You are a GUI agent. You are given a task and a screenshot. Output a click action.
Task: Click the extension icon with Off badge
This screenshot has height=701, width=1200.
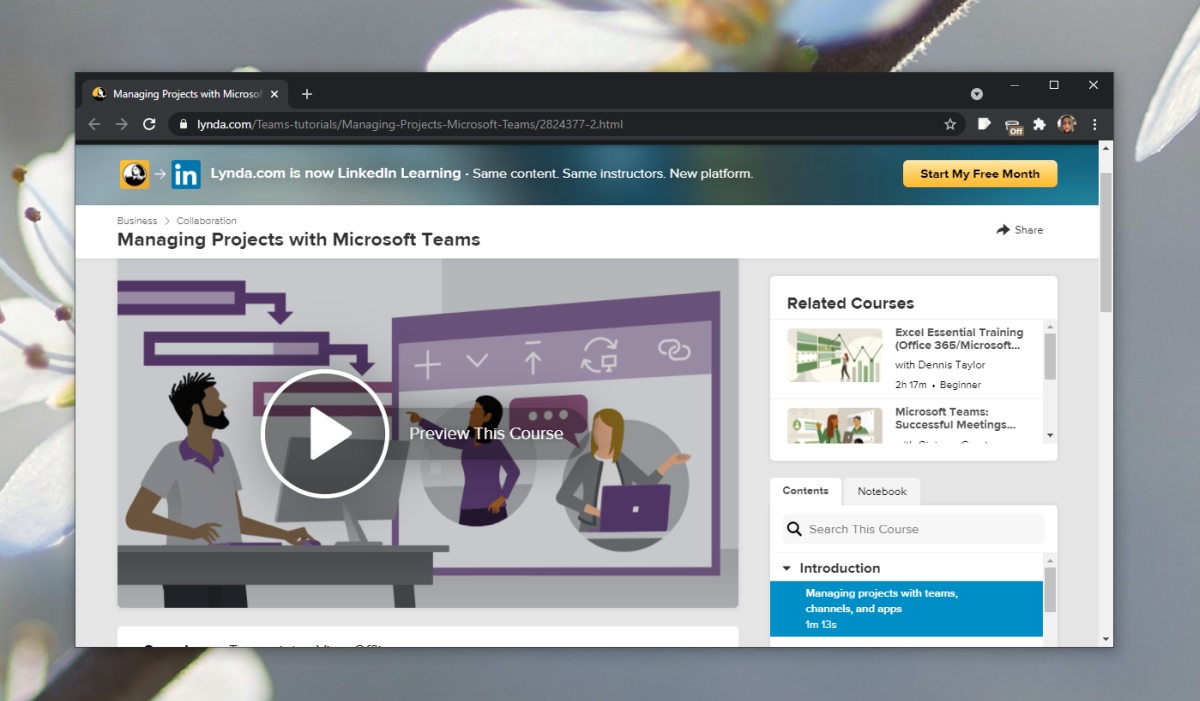click(x=1014, y=125)
